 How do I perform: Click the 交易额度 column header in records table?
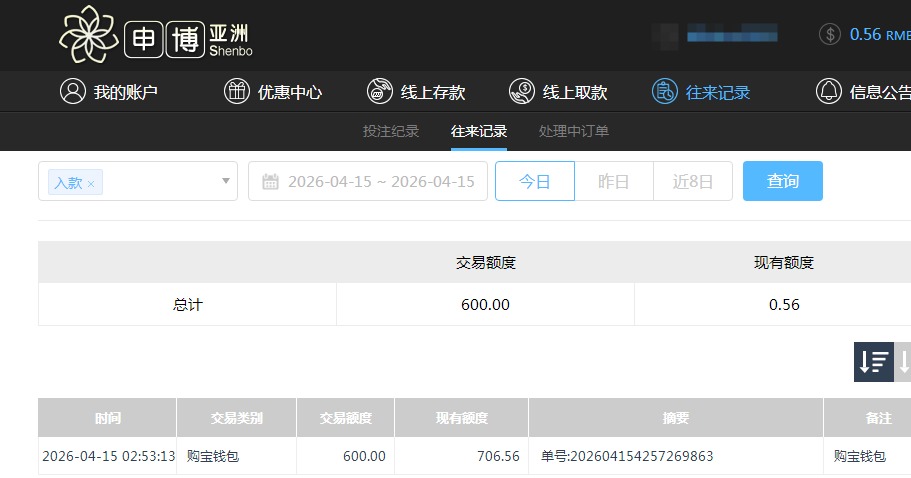pyautogui.click(x=346, y=418)
